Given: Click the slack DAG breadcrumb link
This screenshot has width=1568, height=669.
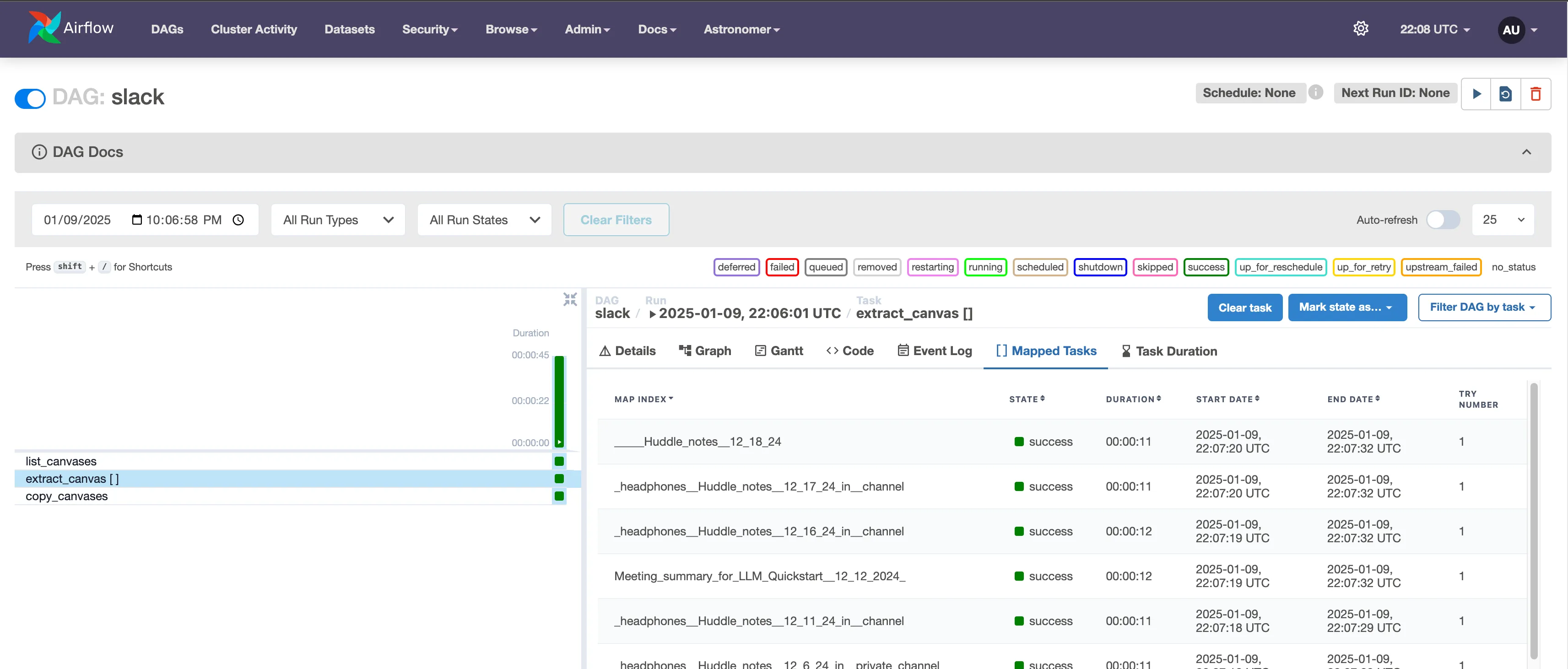Looking at the screenshot, I should 612,313.
